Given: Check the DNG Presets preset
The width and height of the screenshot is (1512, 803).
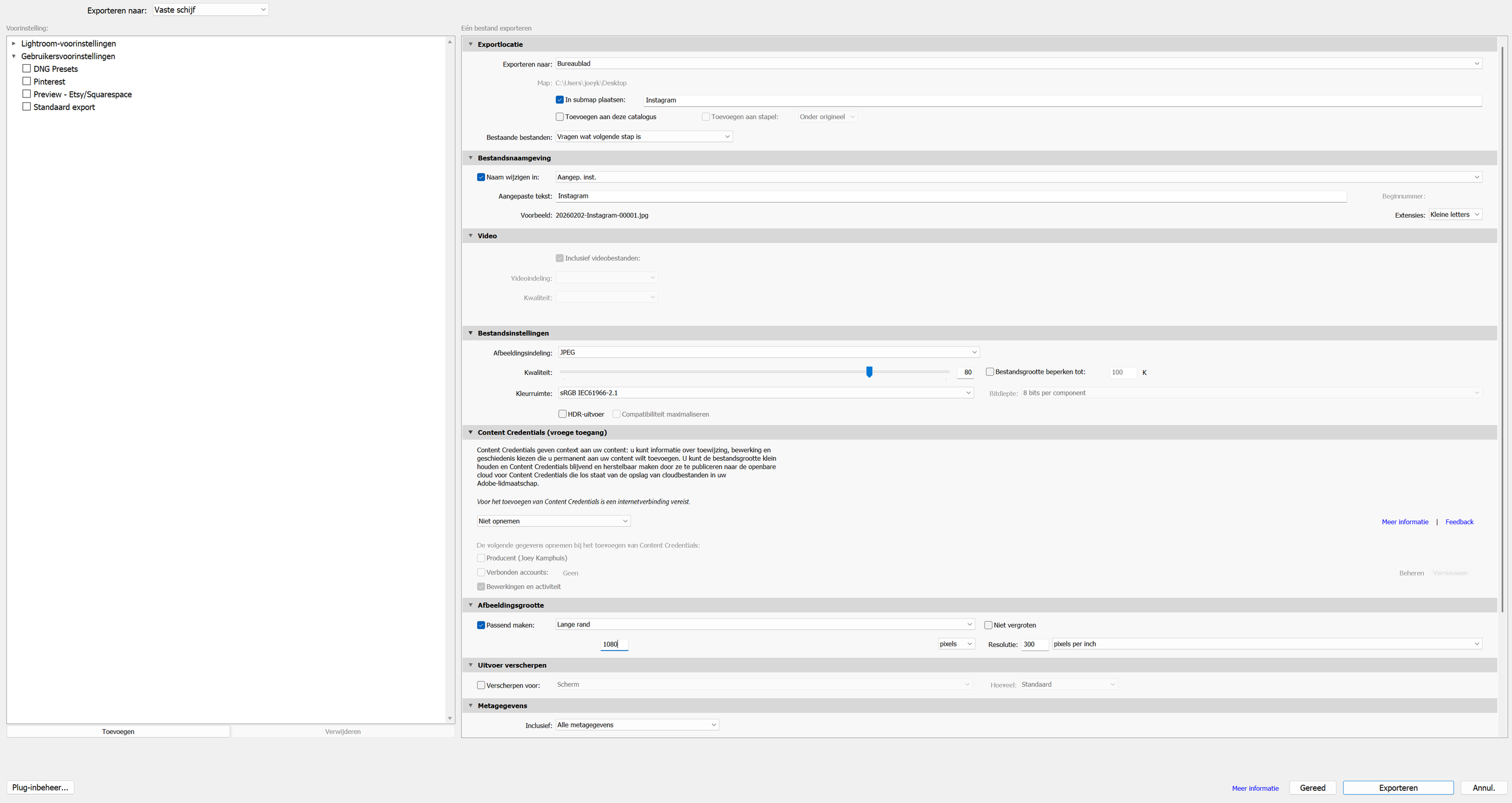Looking at the screenshot, I should (27, 68).
